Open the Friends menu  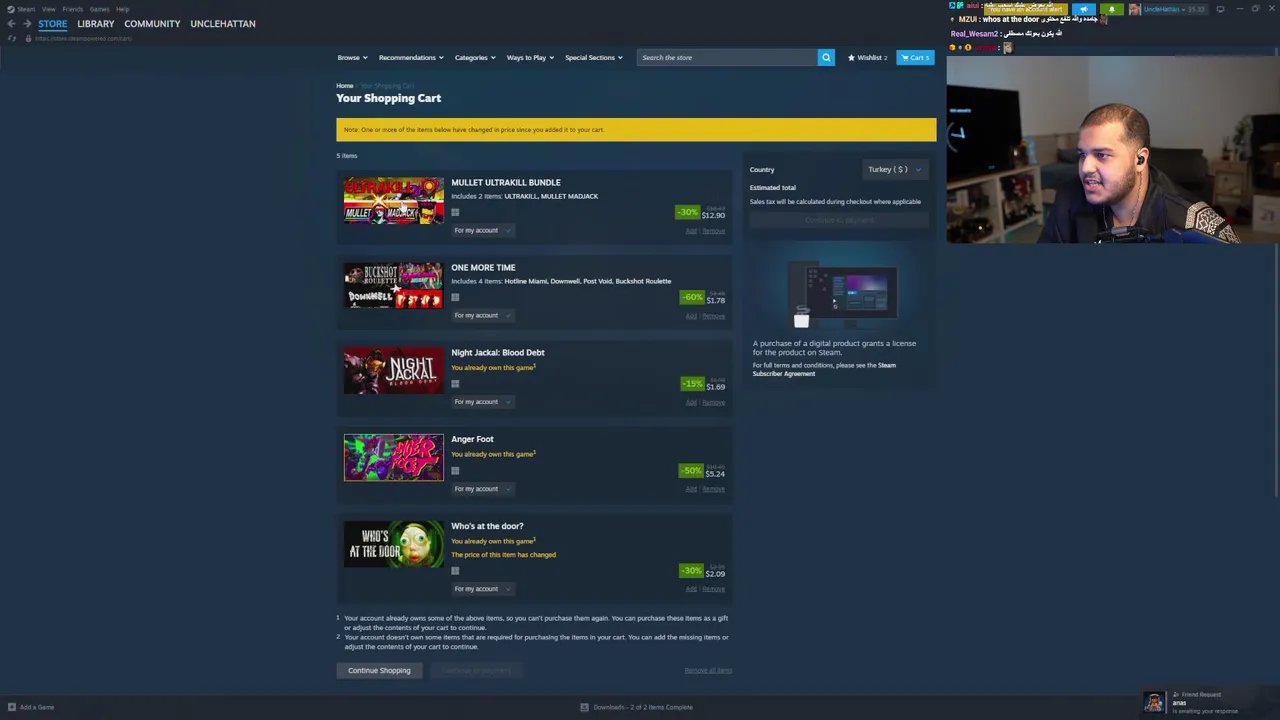pos(73,9)
